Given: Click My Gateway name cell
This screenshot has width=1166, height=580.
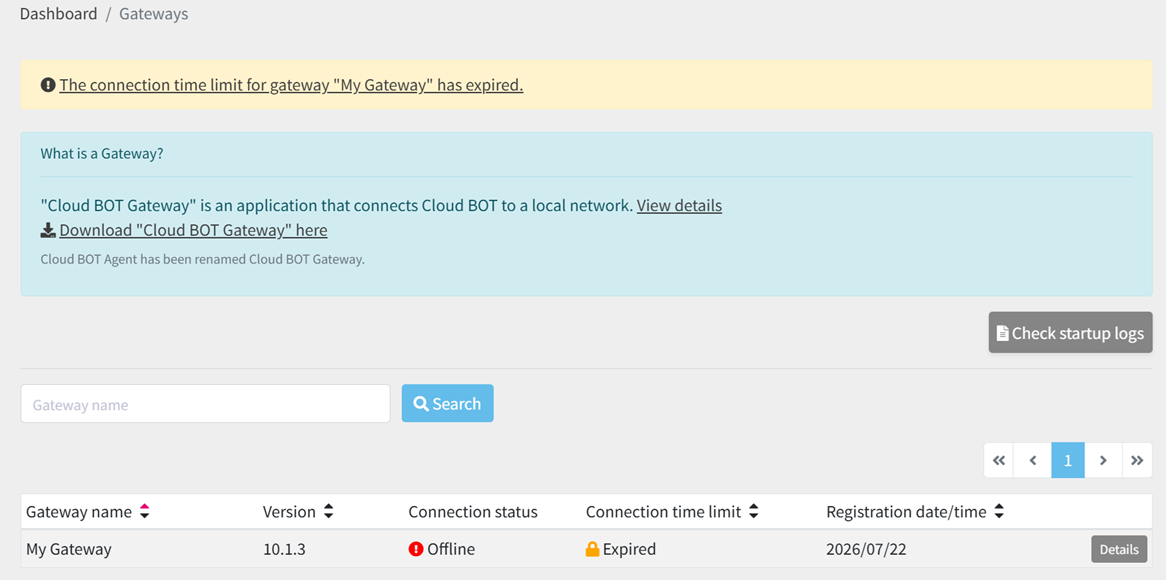Looking at the screenshot, I should pyautogui.click(x=69, y=550).
